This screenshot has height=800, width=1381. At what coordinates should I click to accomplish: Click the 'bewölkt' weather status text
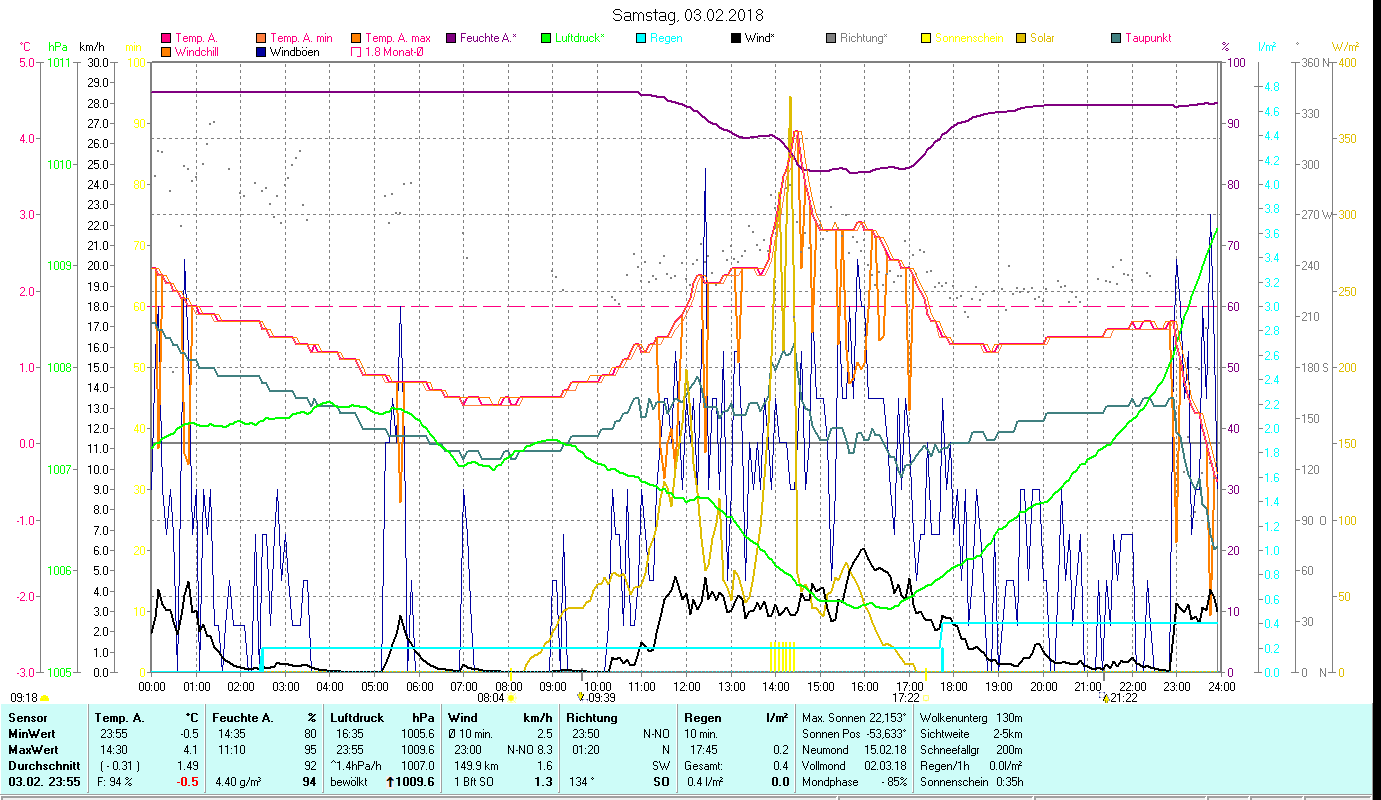point(350,782)
